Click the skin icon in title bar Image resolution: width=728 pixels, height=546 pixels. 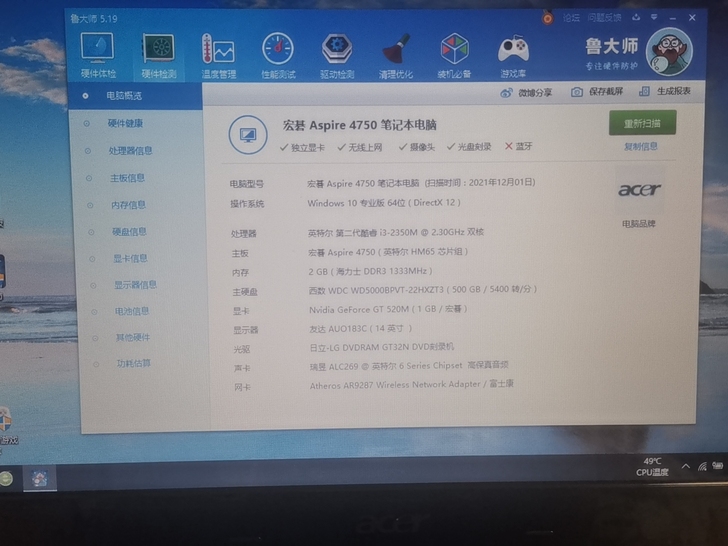636,18
